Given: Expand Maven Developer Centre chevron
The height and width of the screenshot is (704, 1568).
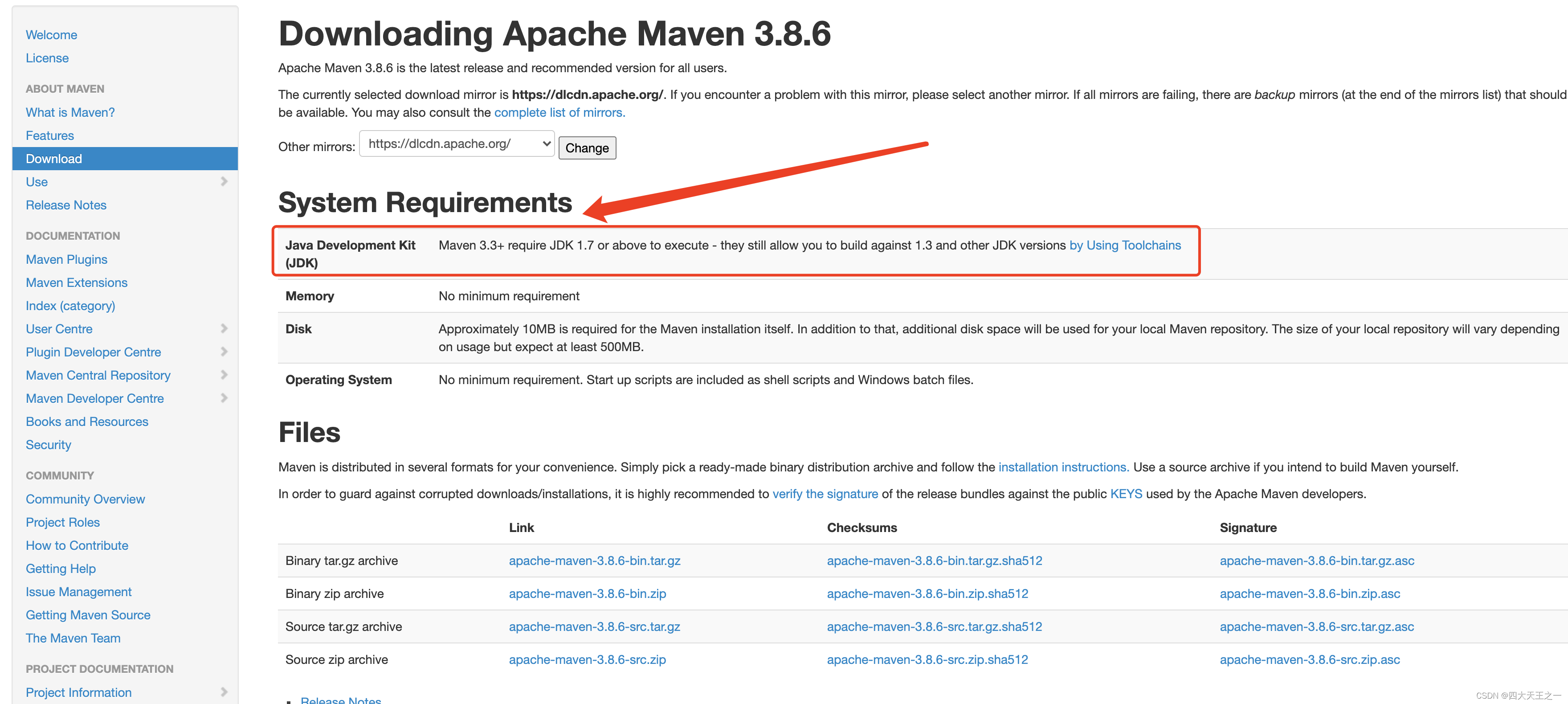Looking at the screenshot, I should pos(224,398).
